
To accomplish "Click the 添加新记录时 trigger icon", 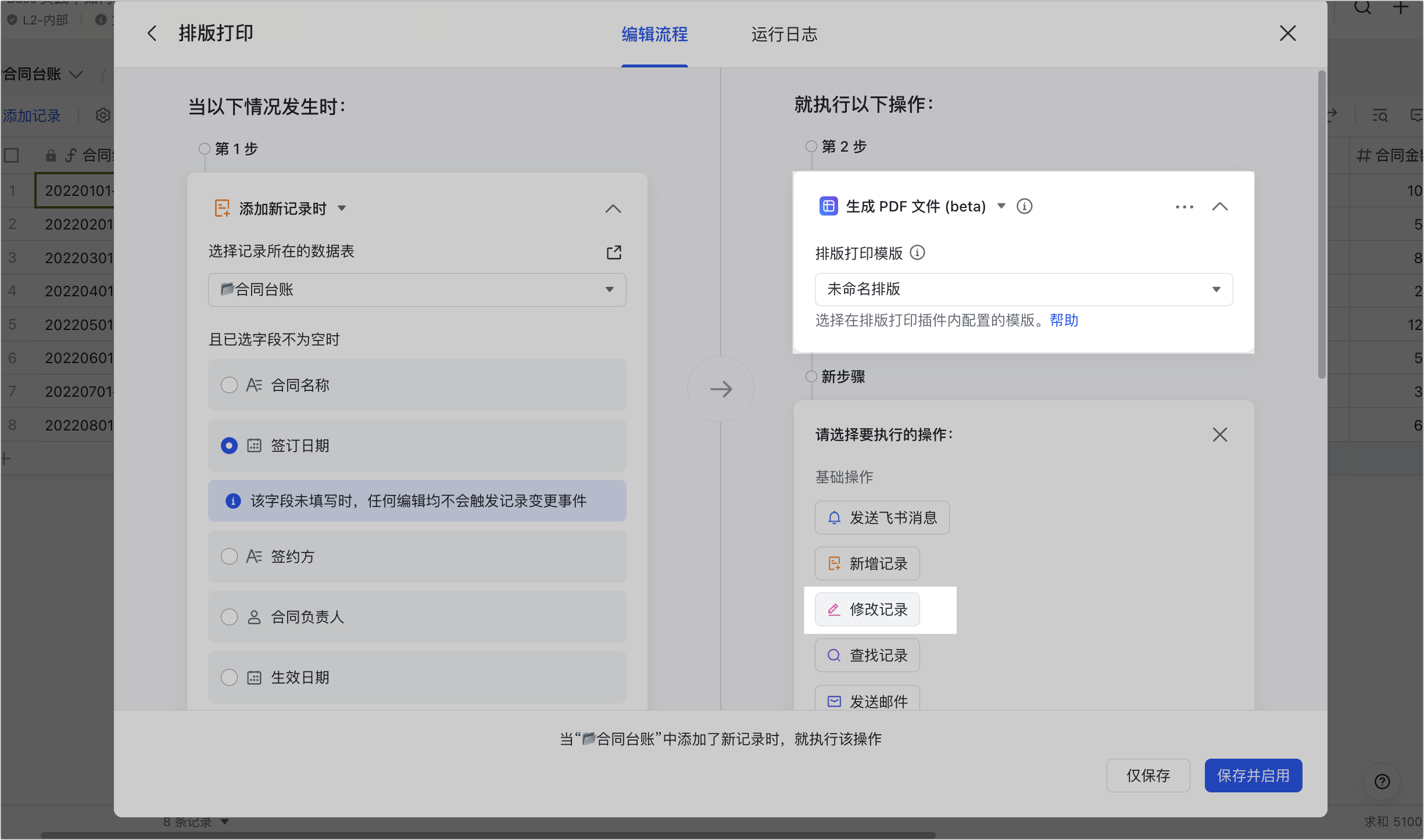I will (x=222, y=208).
